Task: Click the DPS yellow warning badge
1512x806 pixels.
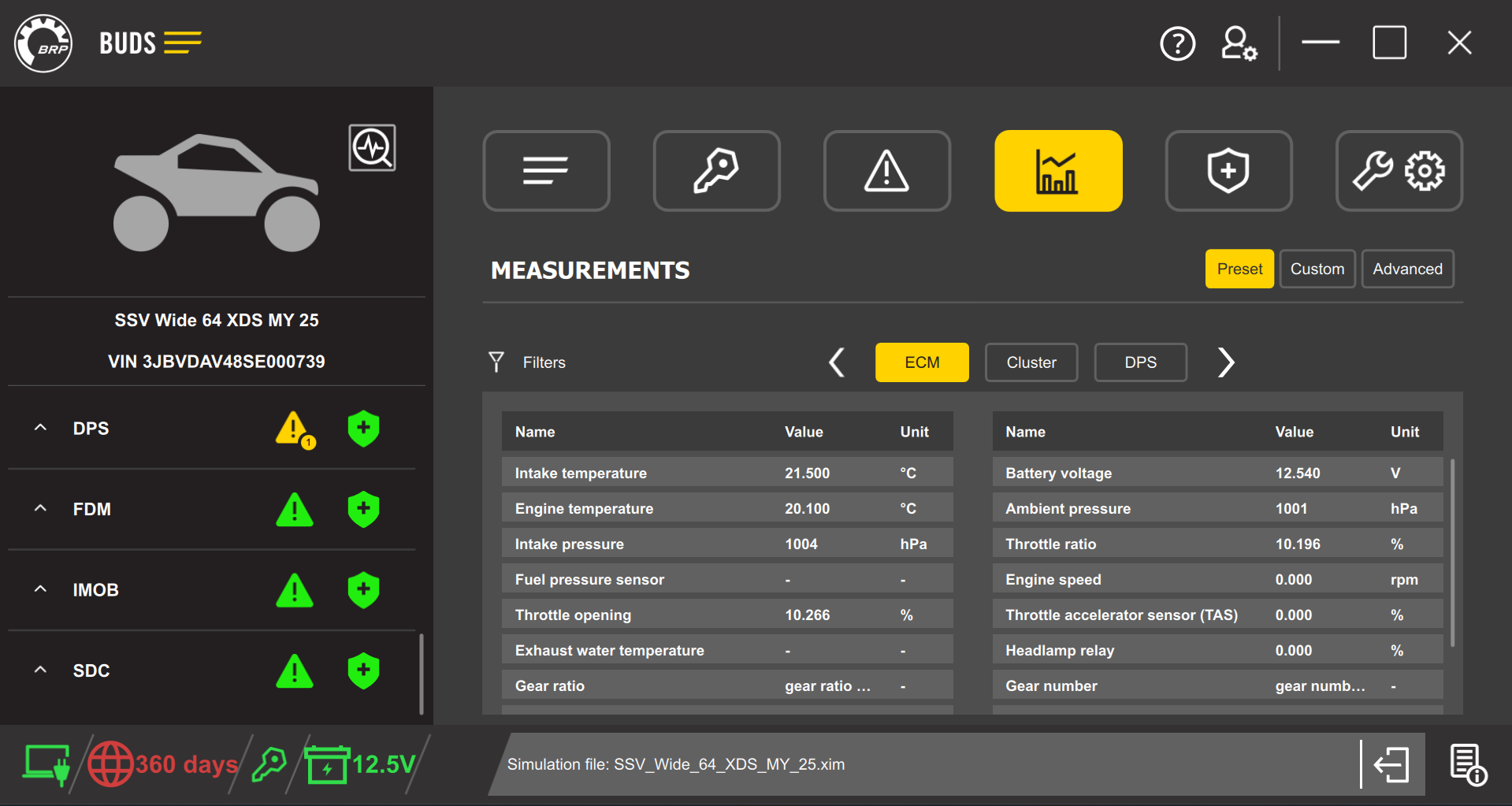Action: [294, 429]
